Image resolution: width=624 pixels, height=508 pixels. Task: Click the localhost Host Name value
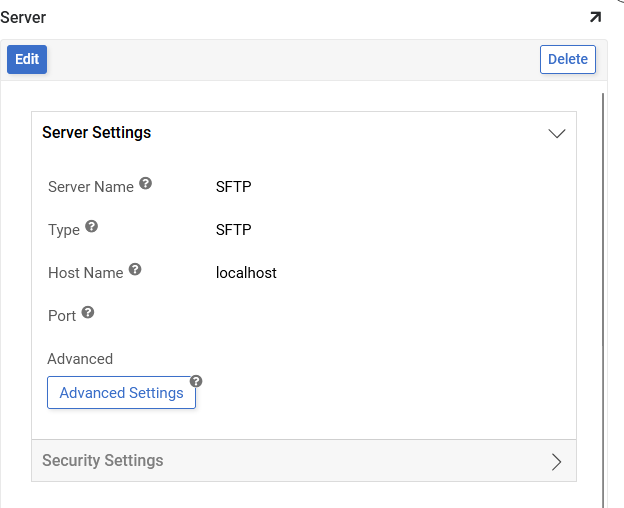click(246, 273)
